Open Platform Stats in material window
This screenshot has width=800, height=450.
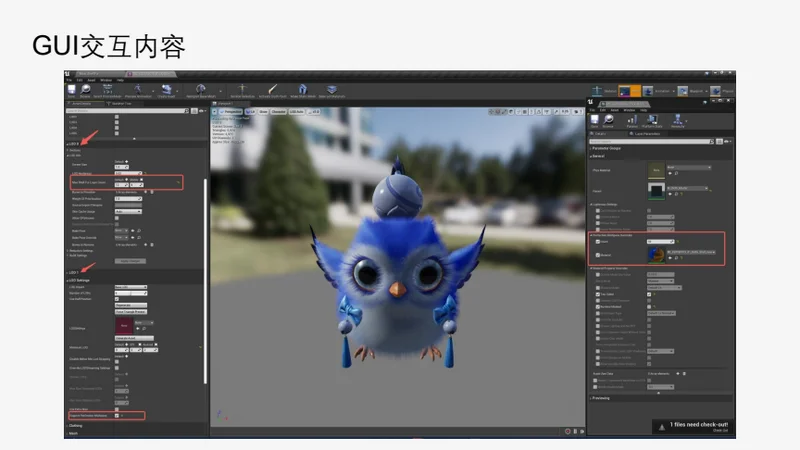pyautogui.click(x=652, y=121)
